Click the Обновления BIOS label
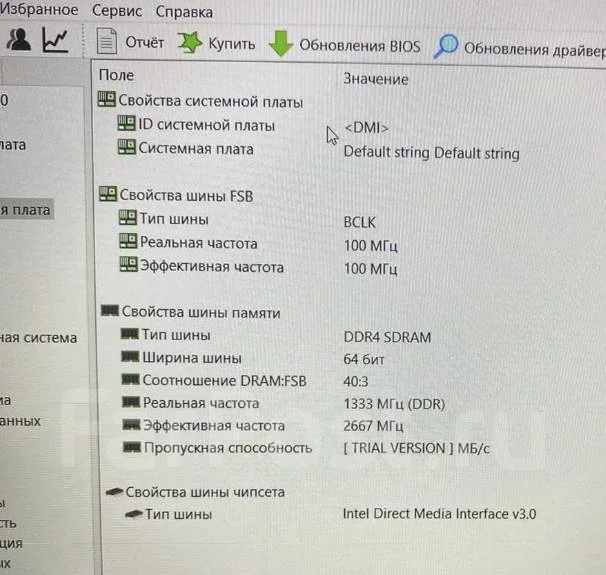The image size is (606, 575). (360, 46)
